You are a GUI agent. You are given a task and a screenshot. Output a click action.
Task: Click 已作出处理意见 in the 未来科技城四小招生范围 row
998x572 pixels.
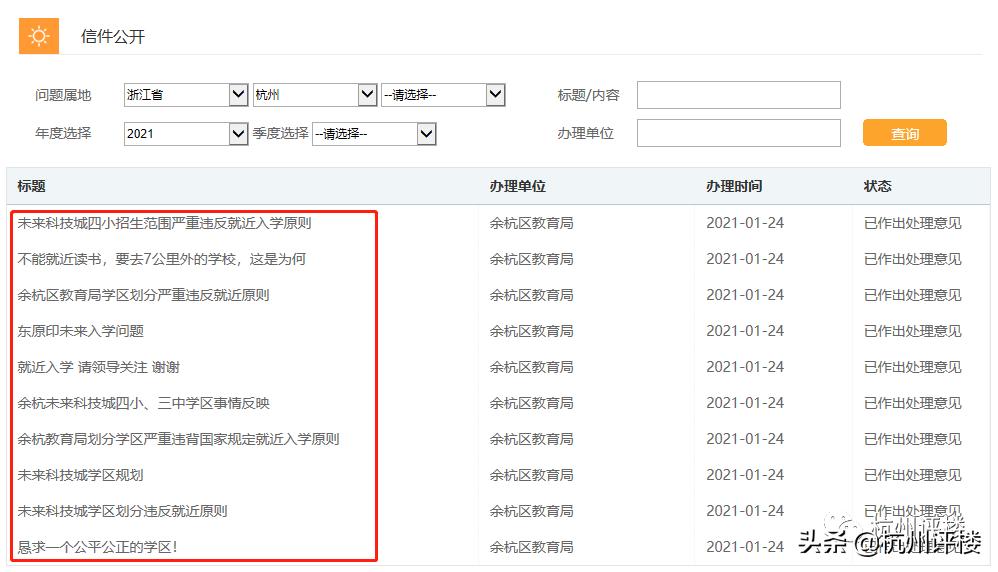(912, 223)
